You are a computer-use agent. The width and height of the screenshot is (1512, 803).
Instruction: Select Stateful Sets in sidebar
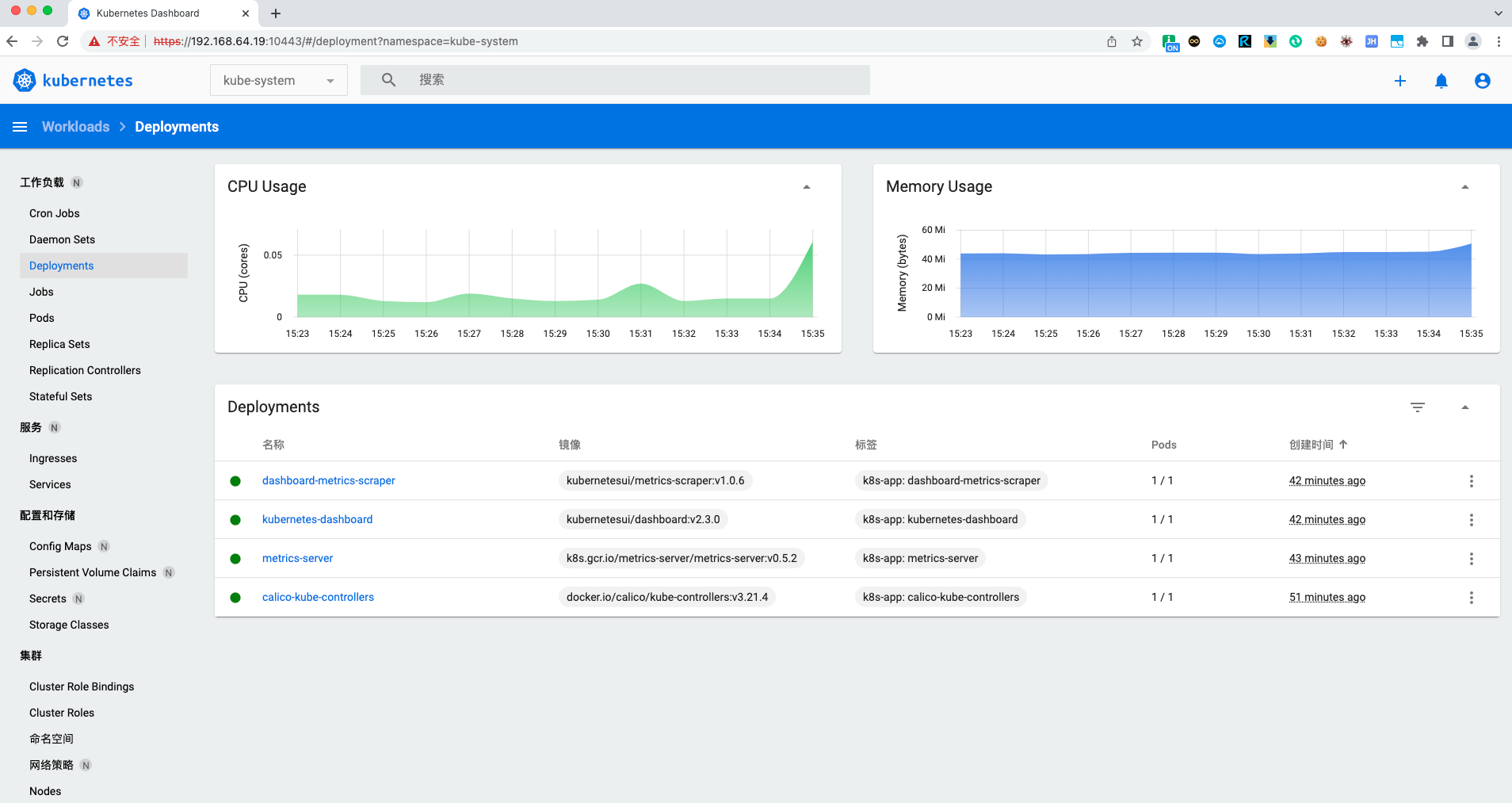pos(60,396)
